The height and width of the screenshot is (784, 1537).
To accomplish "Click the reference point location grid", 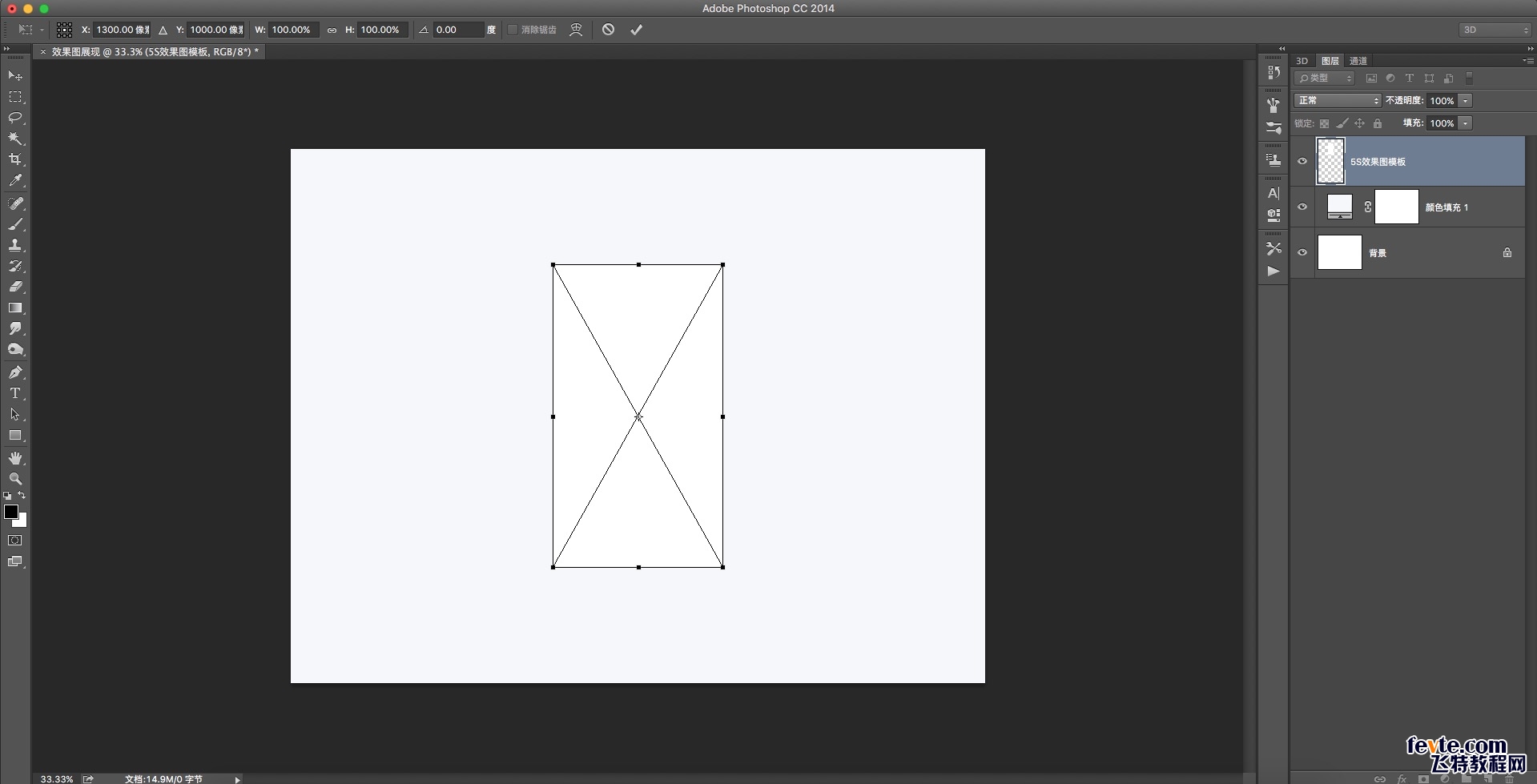I will coord(65,30).
